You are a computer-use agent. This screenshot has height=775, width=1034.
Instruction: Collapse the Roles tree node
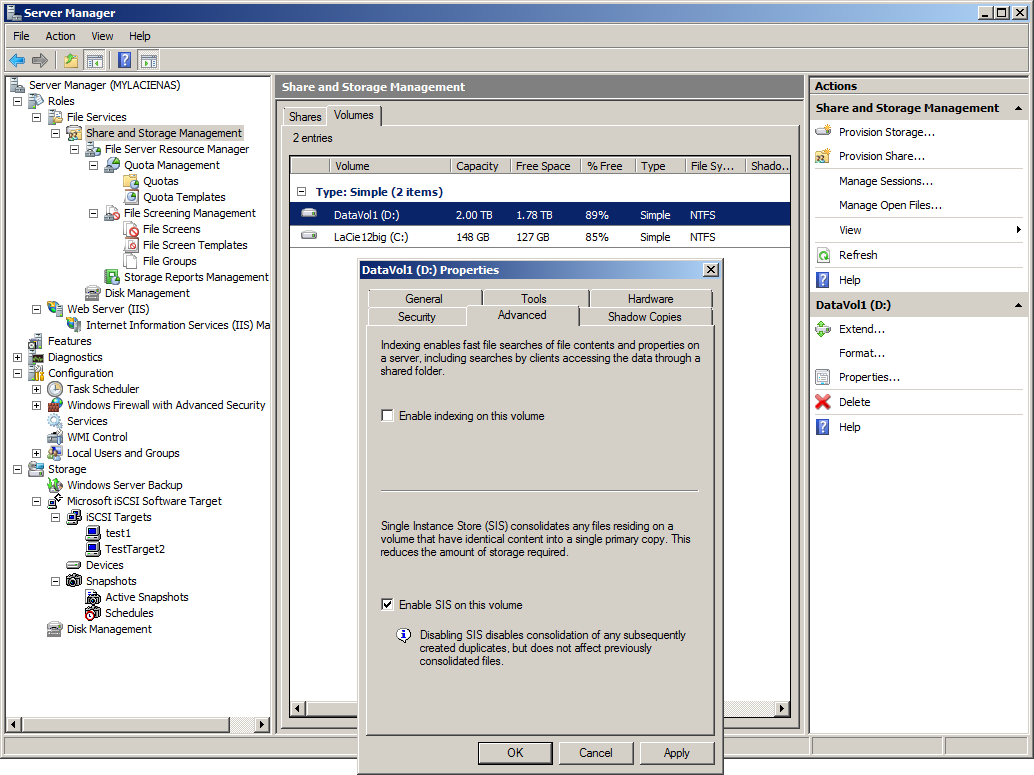coord(18,101)
